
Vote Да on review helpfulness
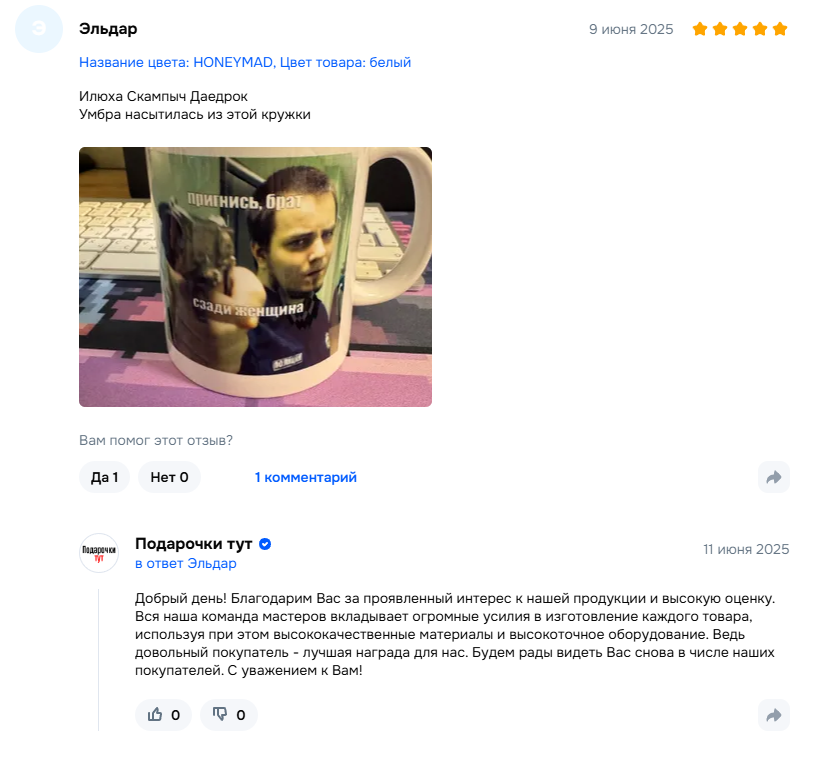[104, 477]
